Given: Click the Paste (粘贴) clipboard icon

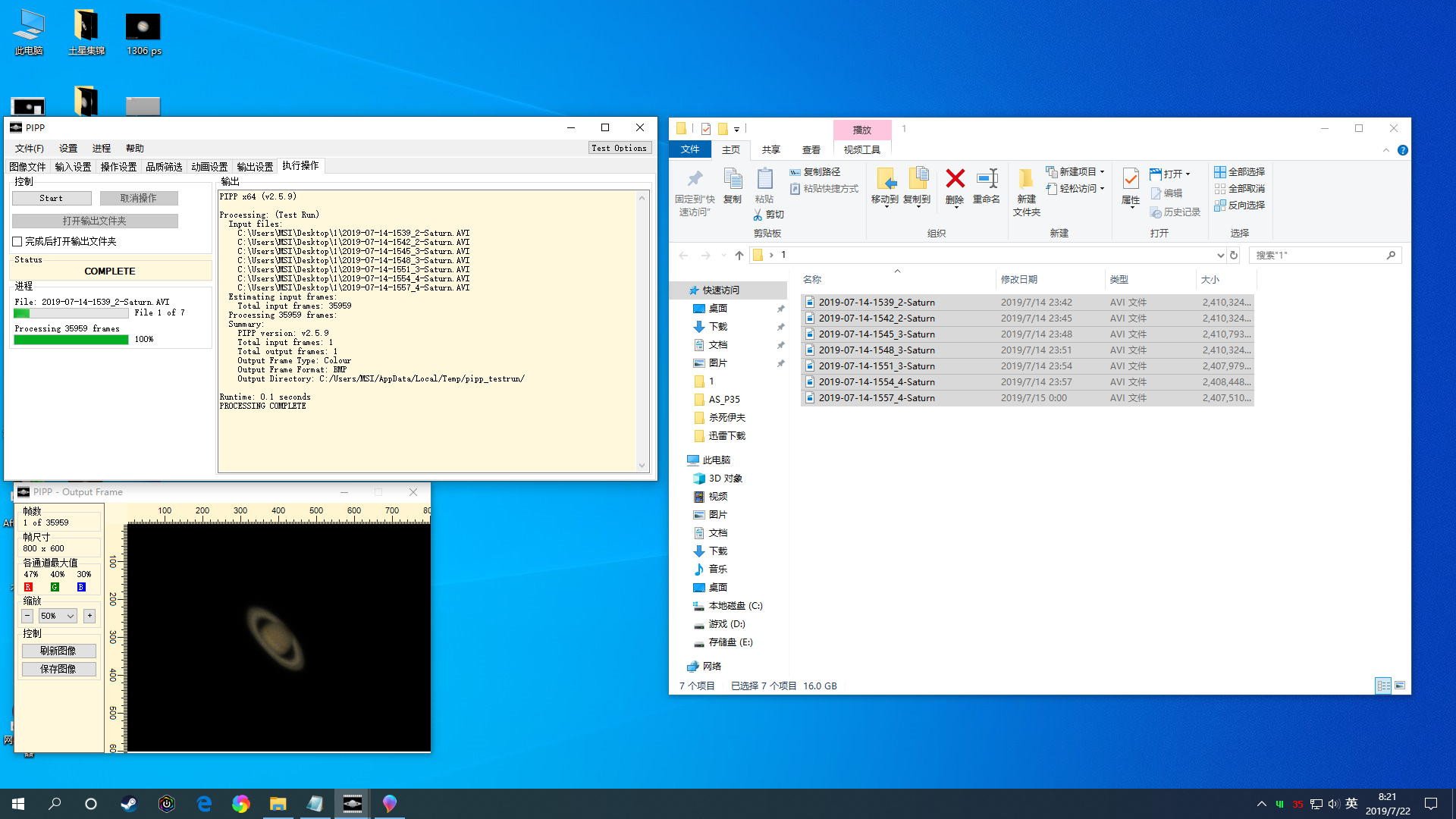Looking at the screenshot, I should [x=764, y=179].
